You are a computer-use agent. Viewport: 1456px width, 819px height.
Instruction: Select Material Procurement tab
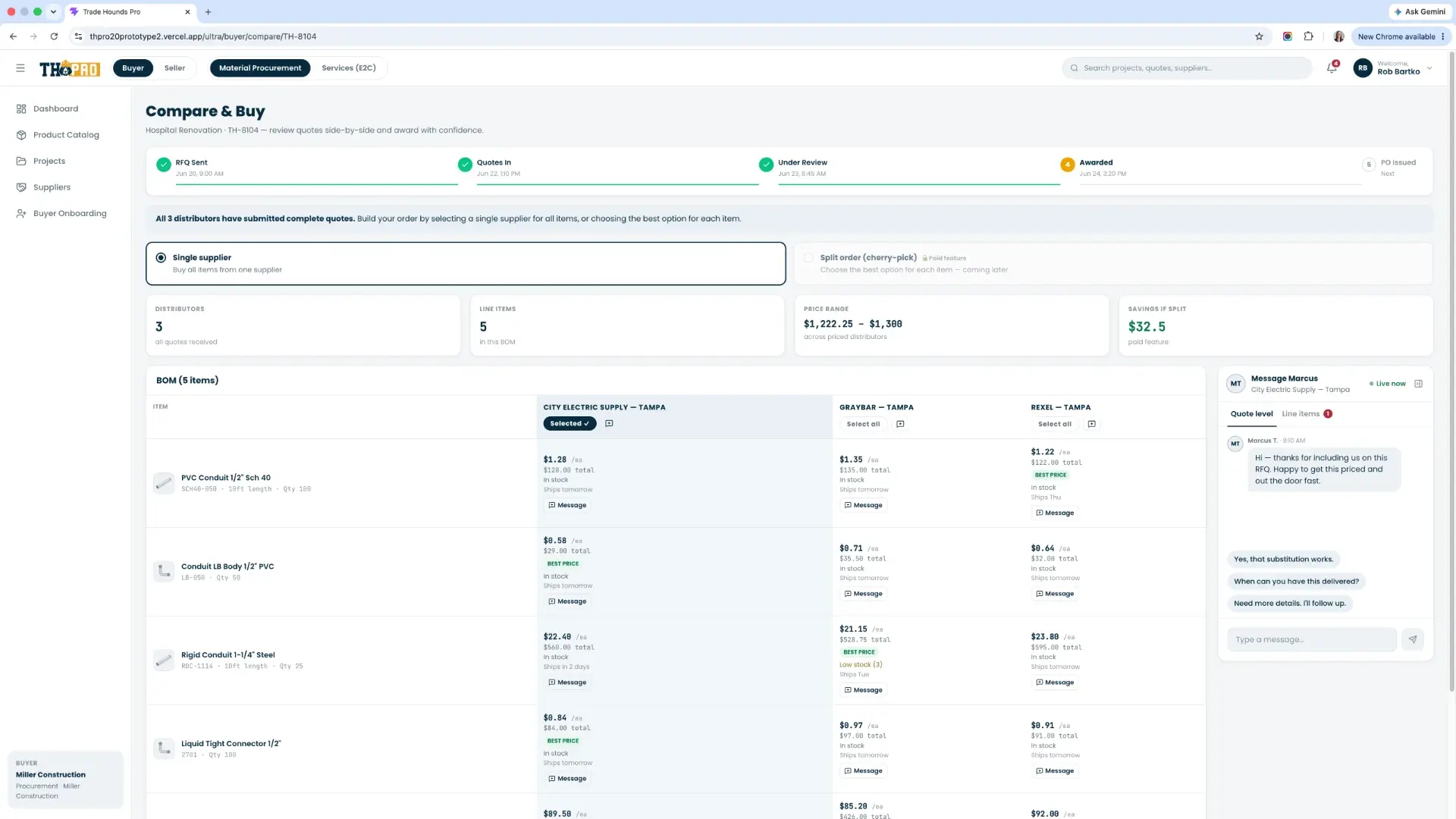pyautogui.click(x=260, y=68)
